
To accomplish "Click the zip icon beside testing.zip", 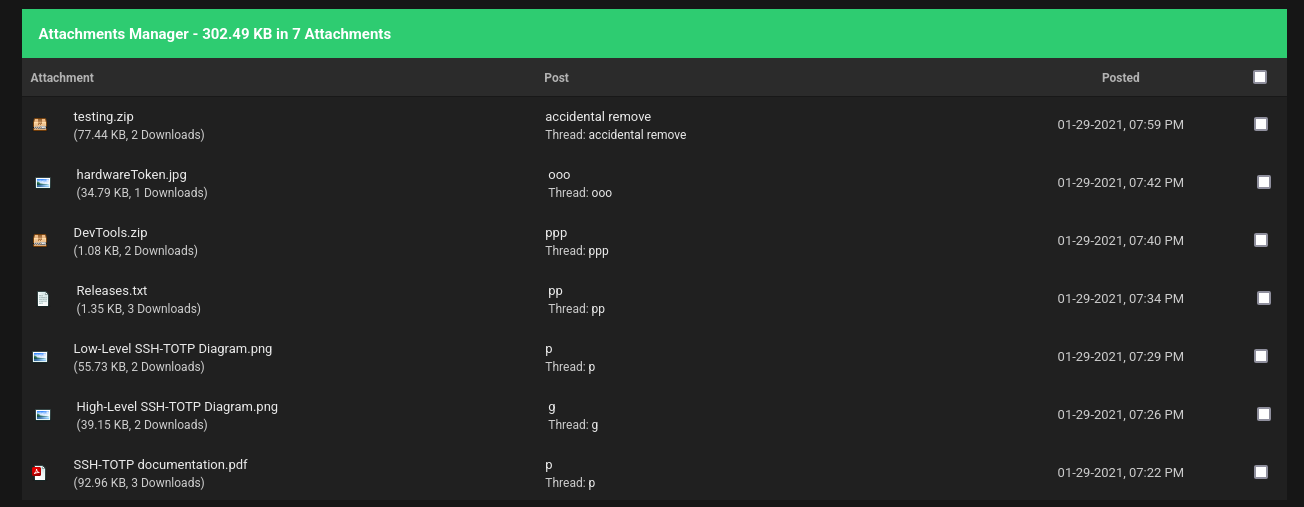I will click(x=40, y=125).
